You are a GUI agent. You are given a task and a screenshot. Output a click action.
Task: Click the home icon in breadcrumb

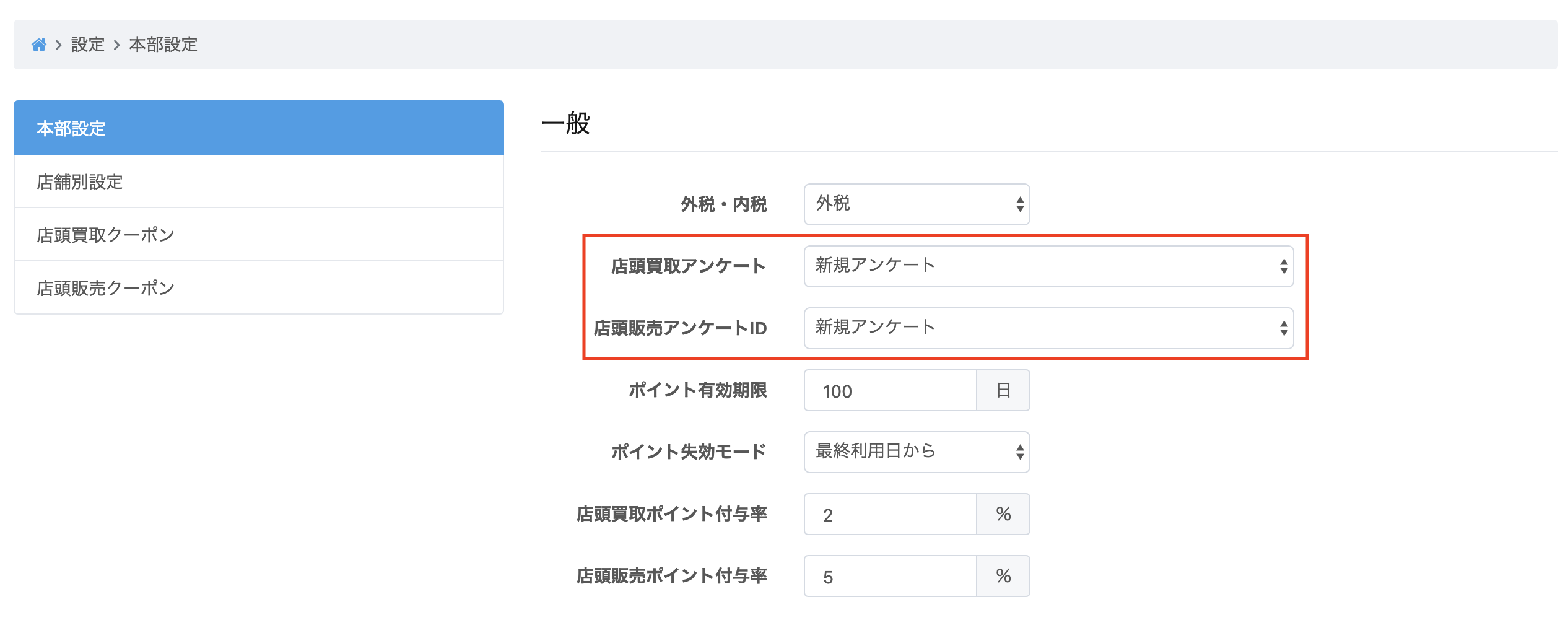(39, 45)
